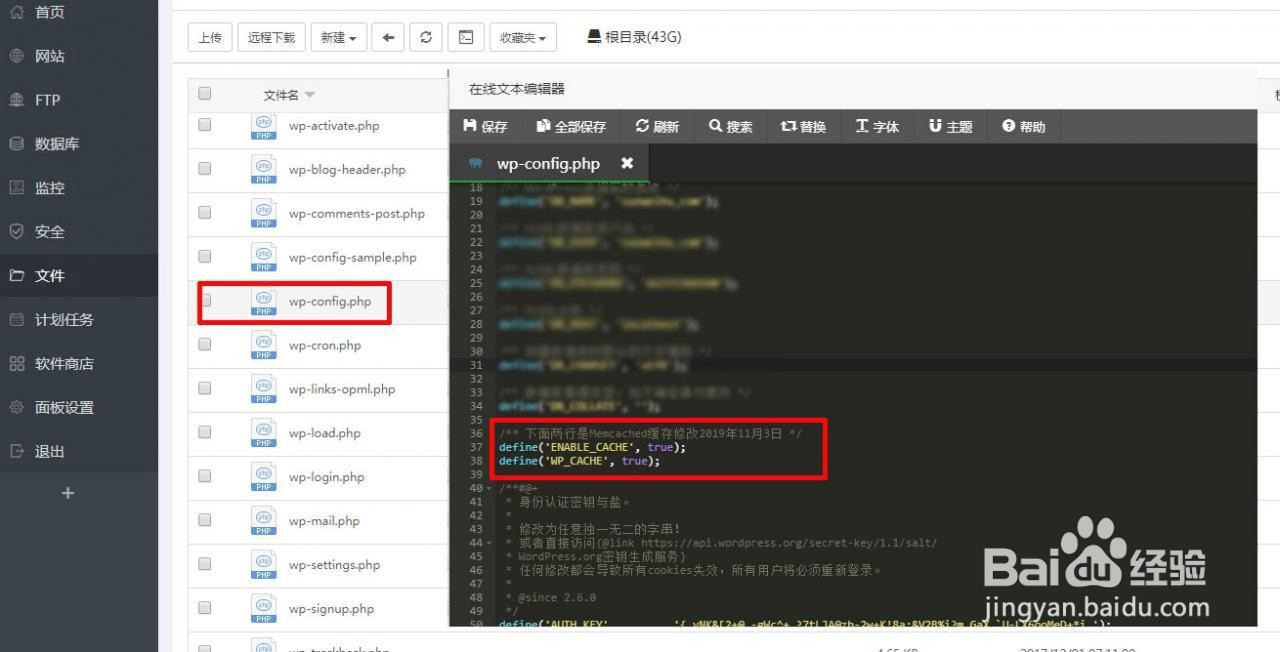
Task: Click wp-config-sample.php file name
Action: click(x=353, y=258)
